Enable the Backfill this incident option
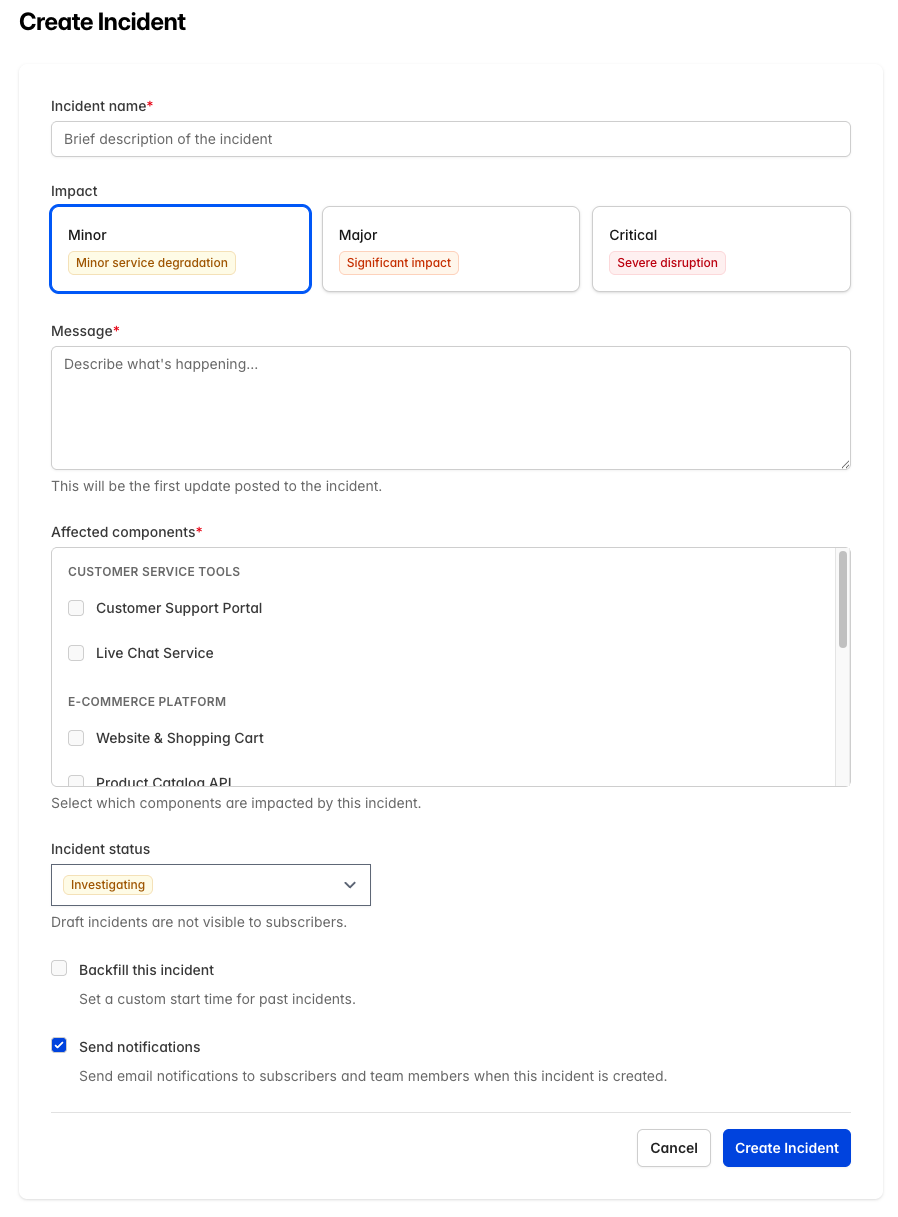 tap(59, 968)
